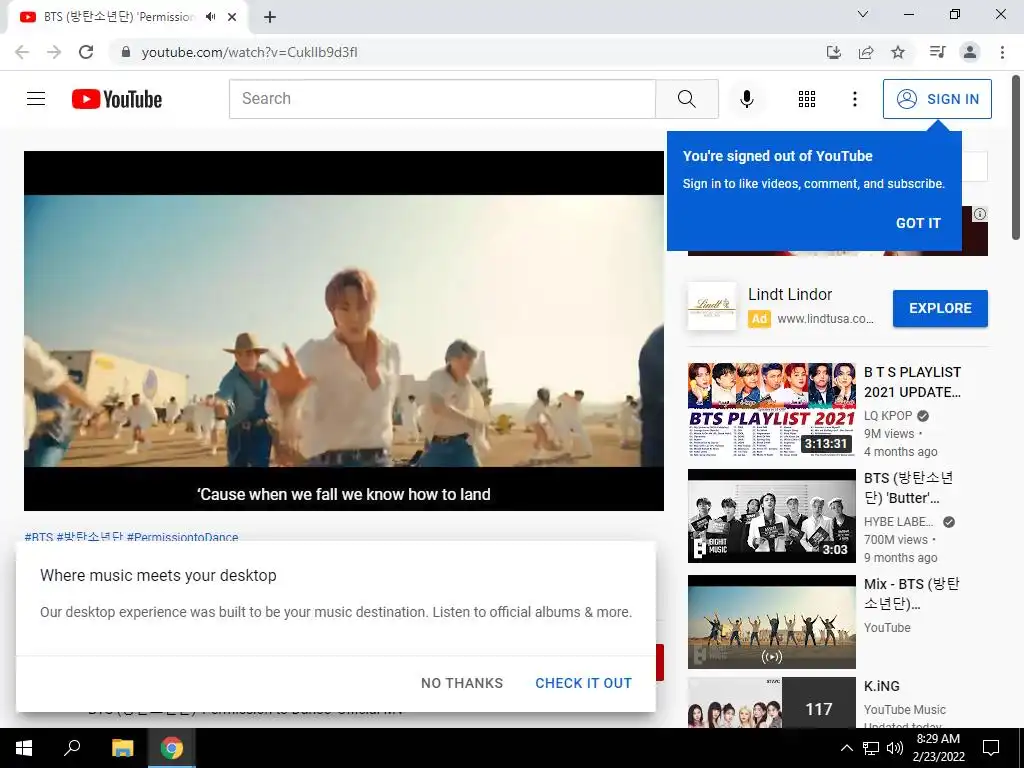Open Windows notification center

pos(991,748)
